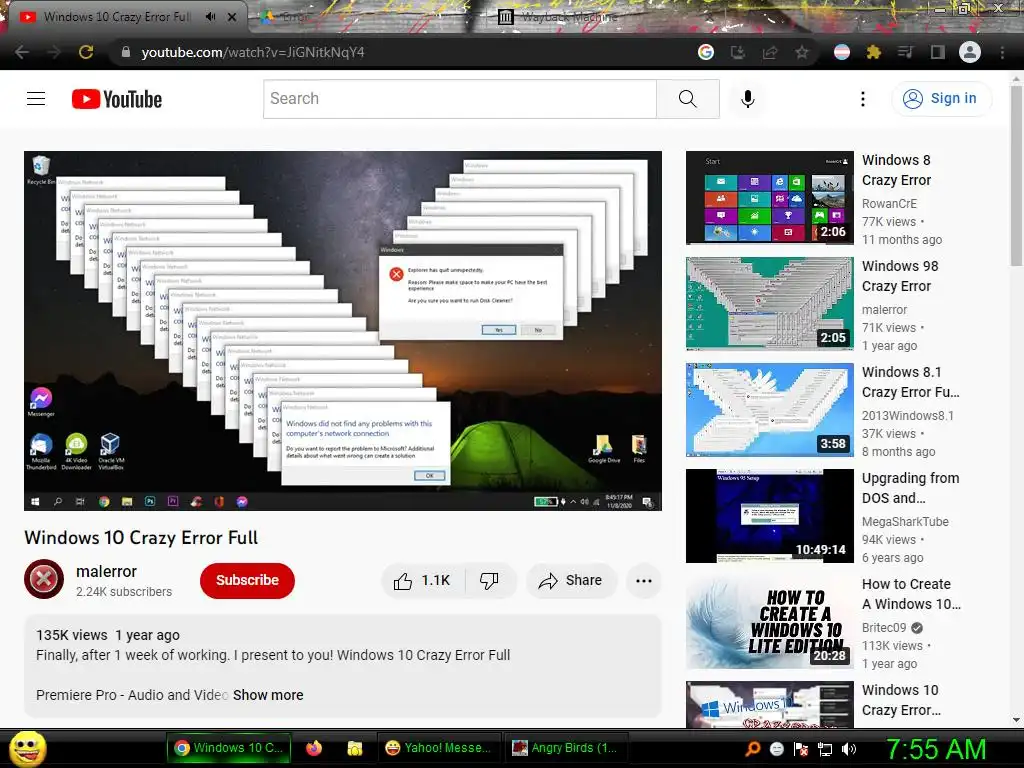Switch to Yahoo! Messenger taskbar window

point(439,748)
